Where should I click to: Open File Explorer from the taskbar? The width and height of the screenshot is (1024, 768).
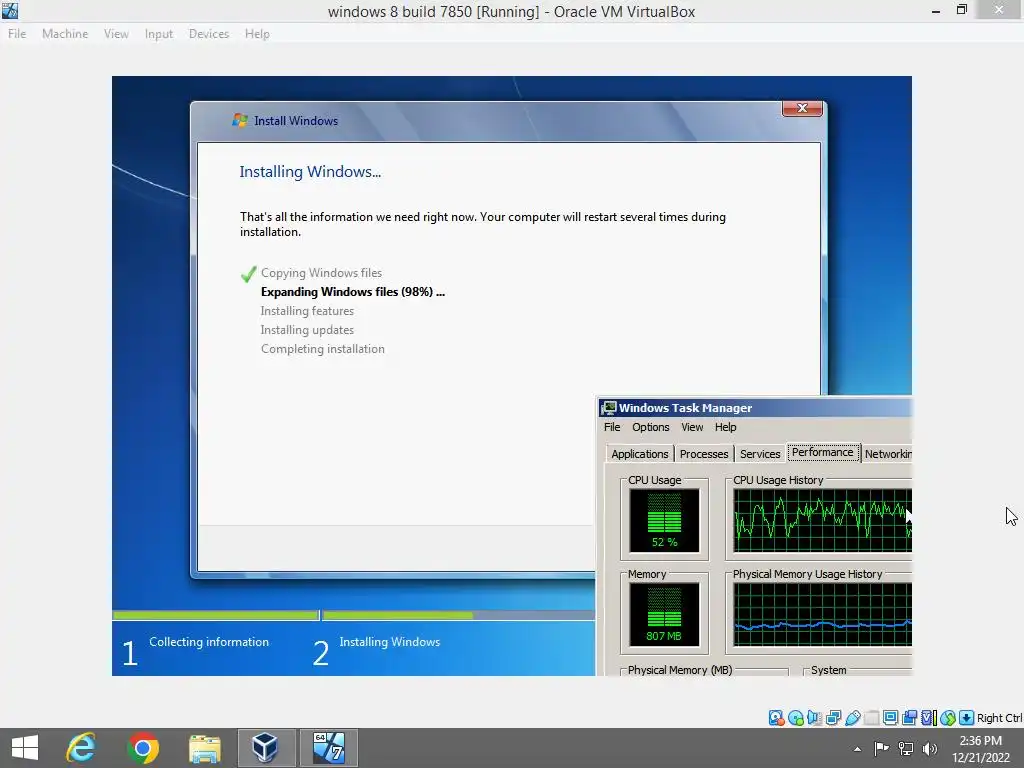204,748
